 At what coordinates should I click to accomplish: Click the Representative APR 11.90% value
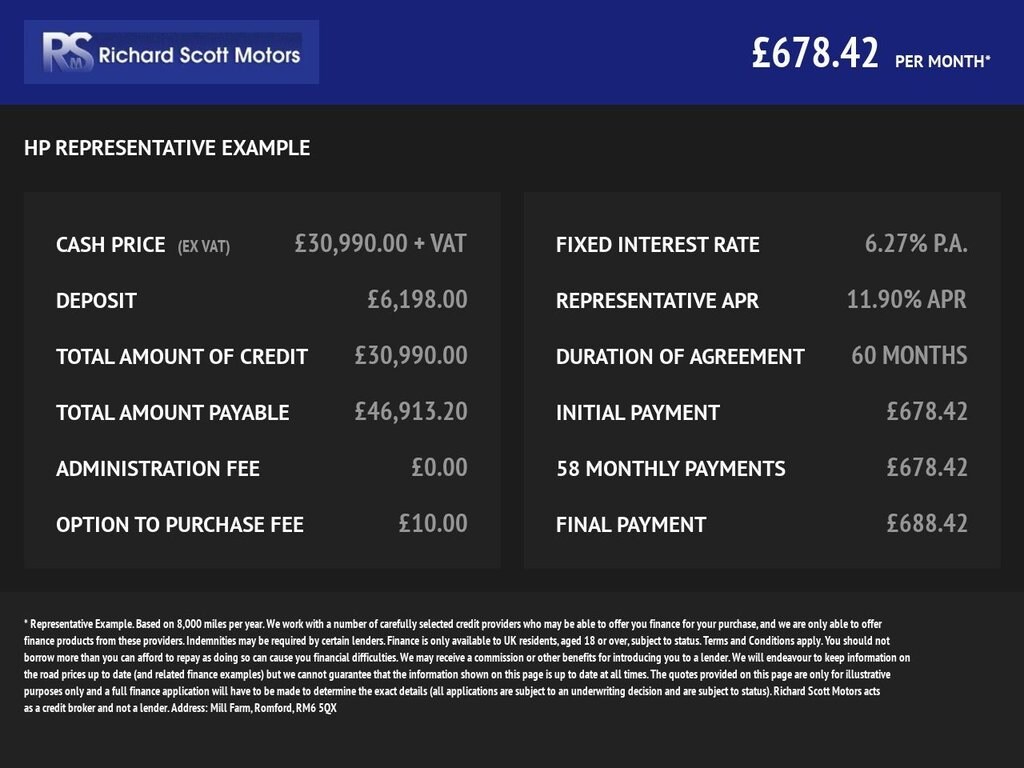(x=906, y=300)
